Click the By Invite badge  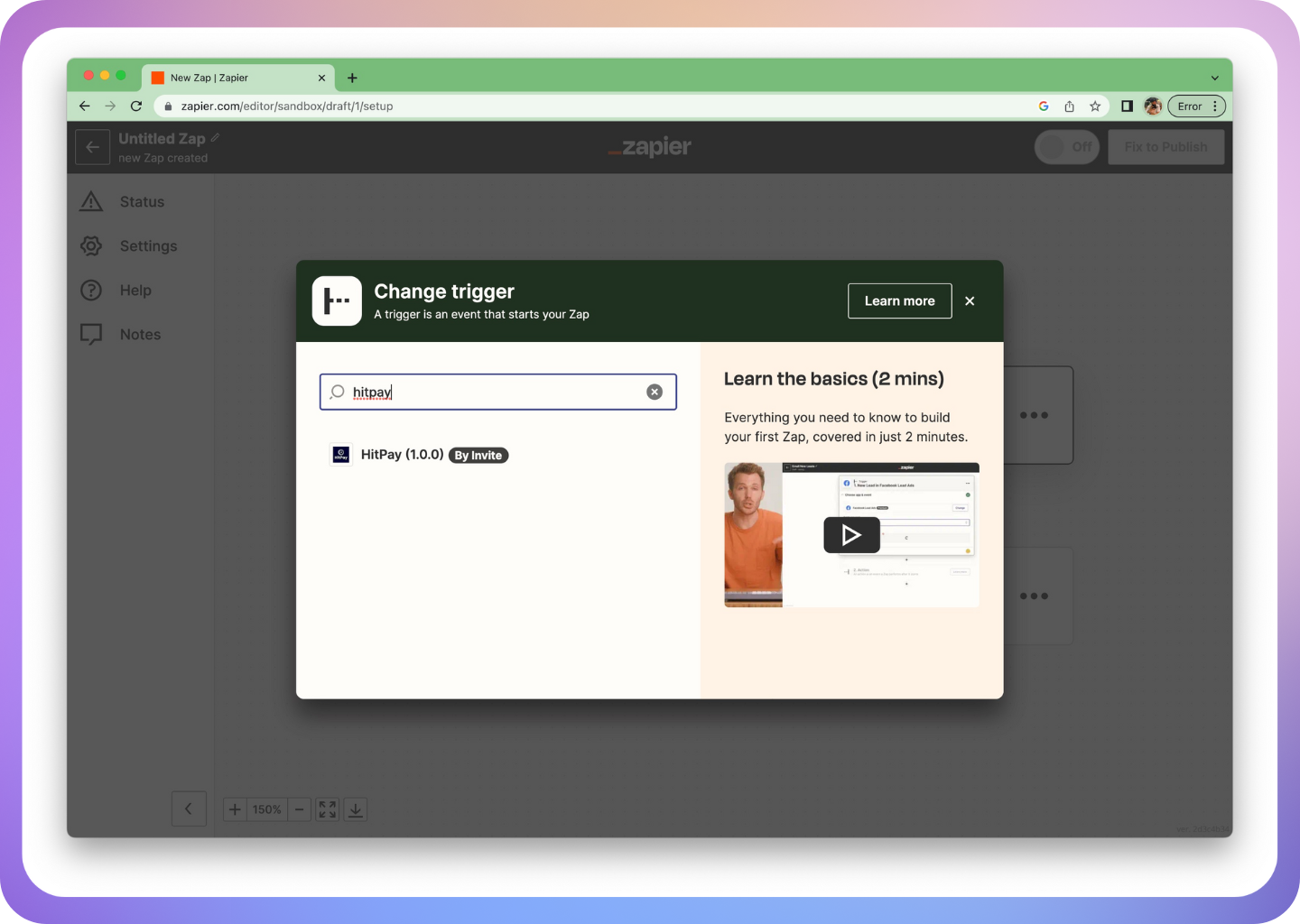(x=478, y=456)
